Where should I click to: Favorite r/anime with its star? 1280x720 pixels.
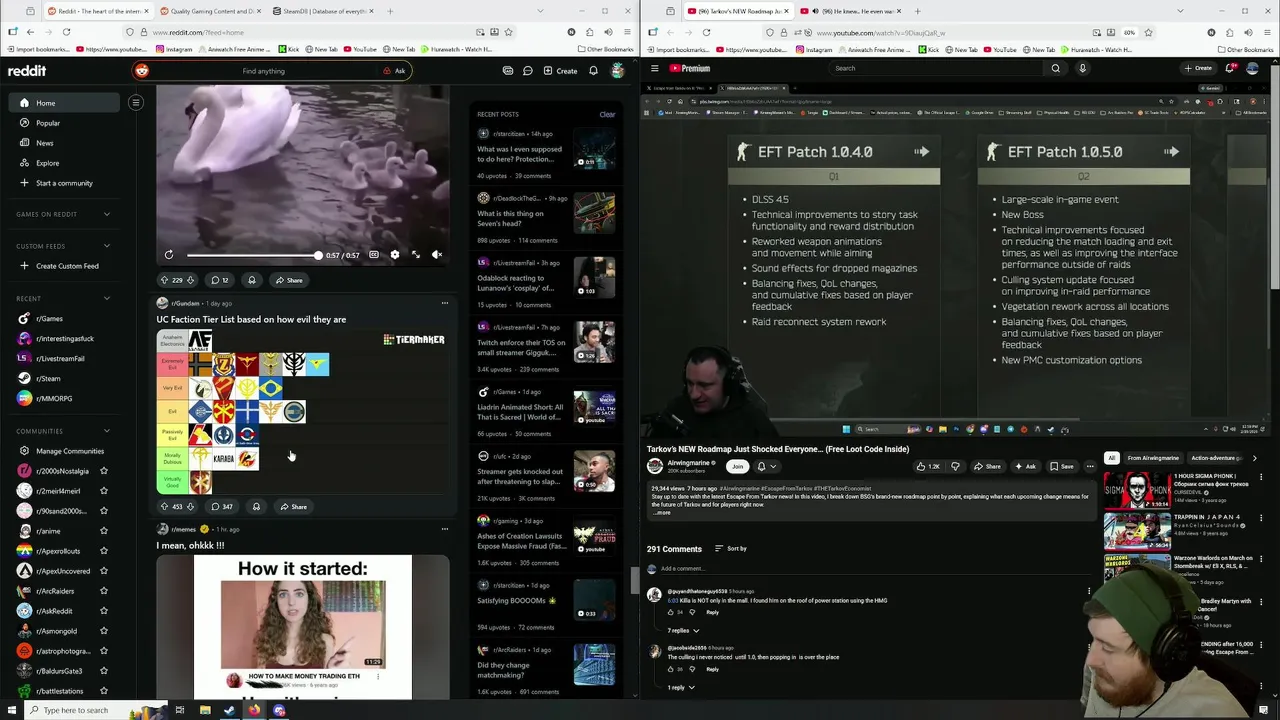[x=104, y=531]
